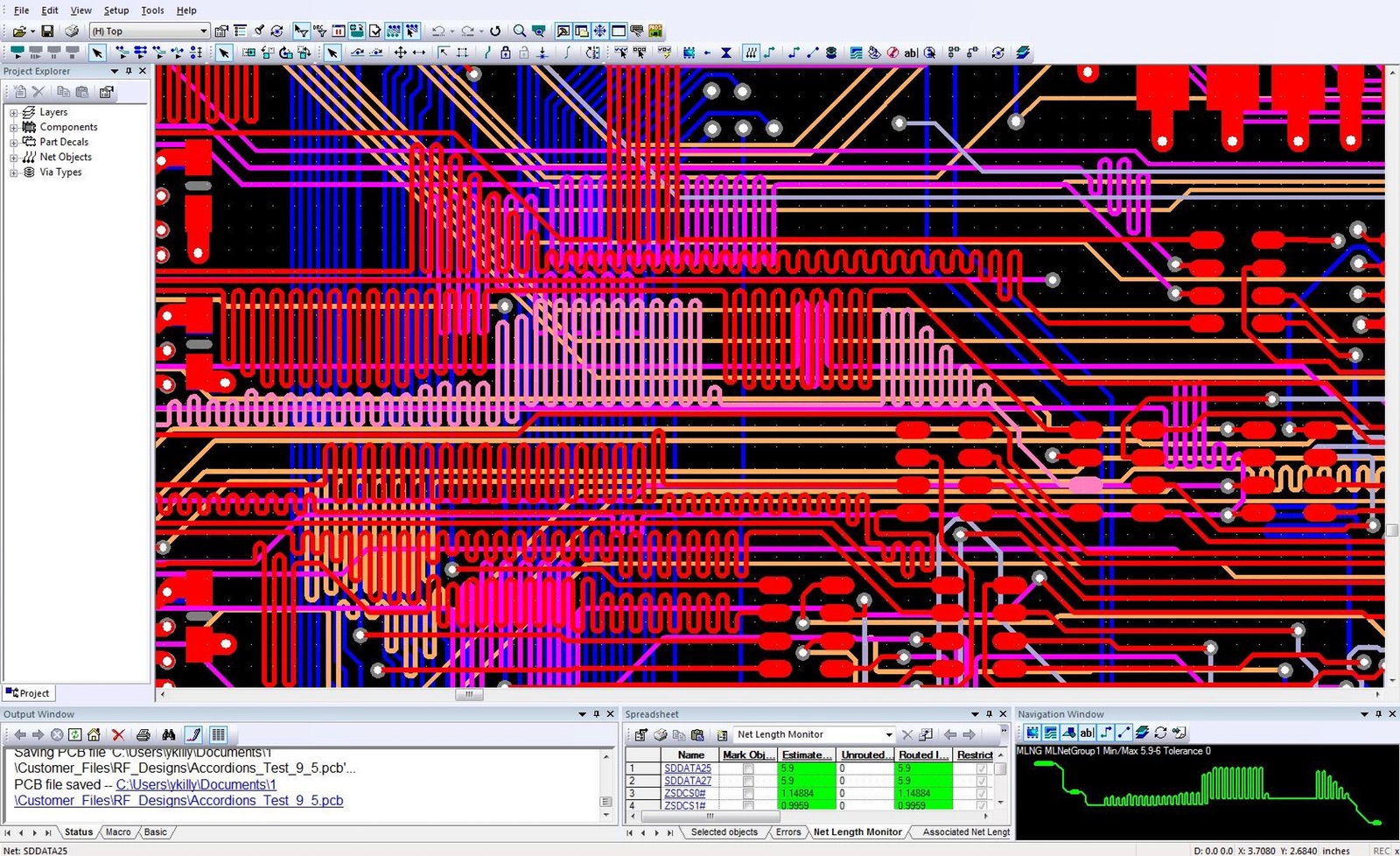Screen dimensions: 1400x856
Task: Open the File menu
Action: point(21,11)
